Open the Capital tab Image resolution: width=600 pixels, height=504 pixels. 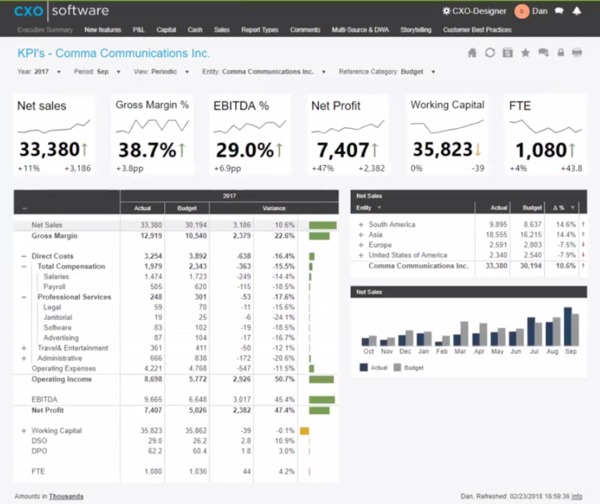166,30
